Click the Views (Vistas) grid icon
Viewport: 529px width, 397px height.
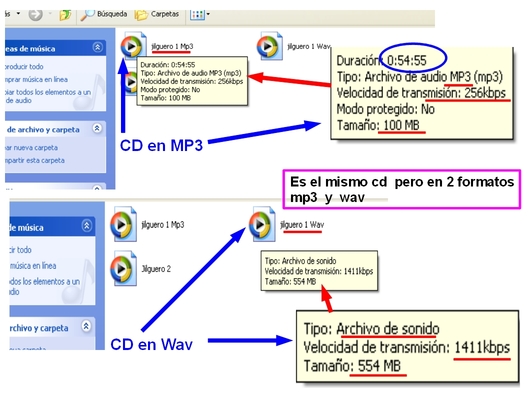(198, 15)
